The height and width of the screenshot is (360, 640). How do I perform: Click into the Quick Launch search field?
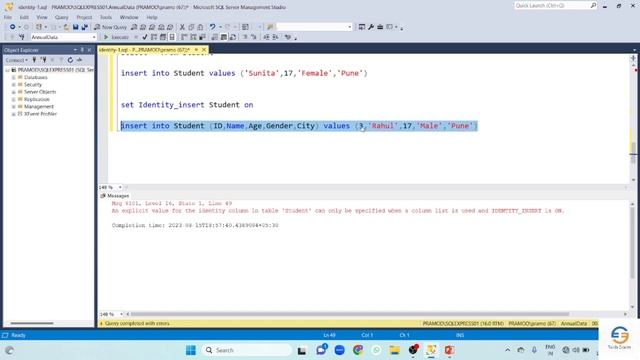click(551, 5)
